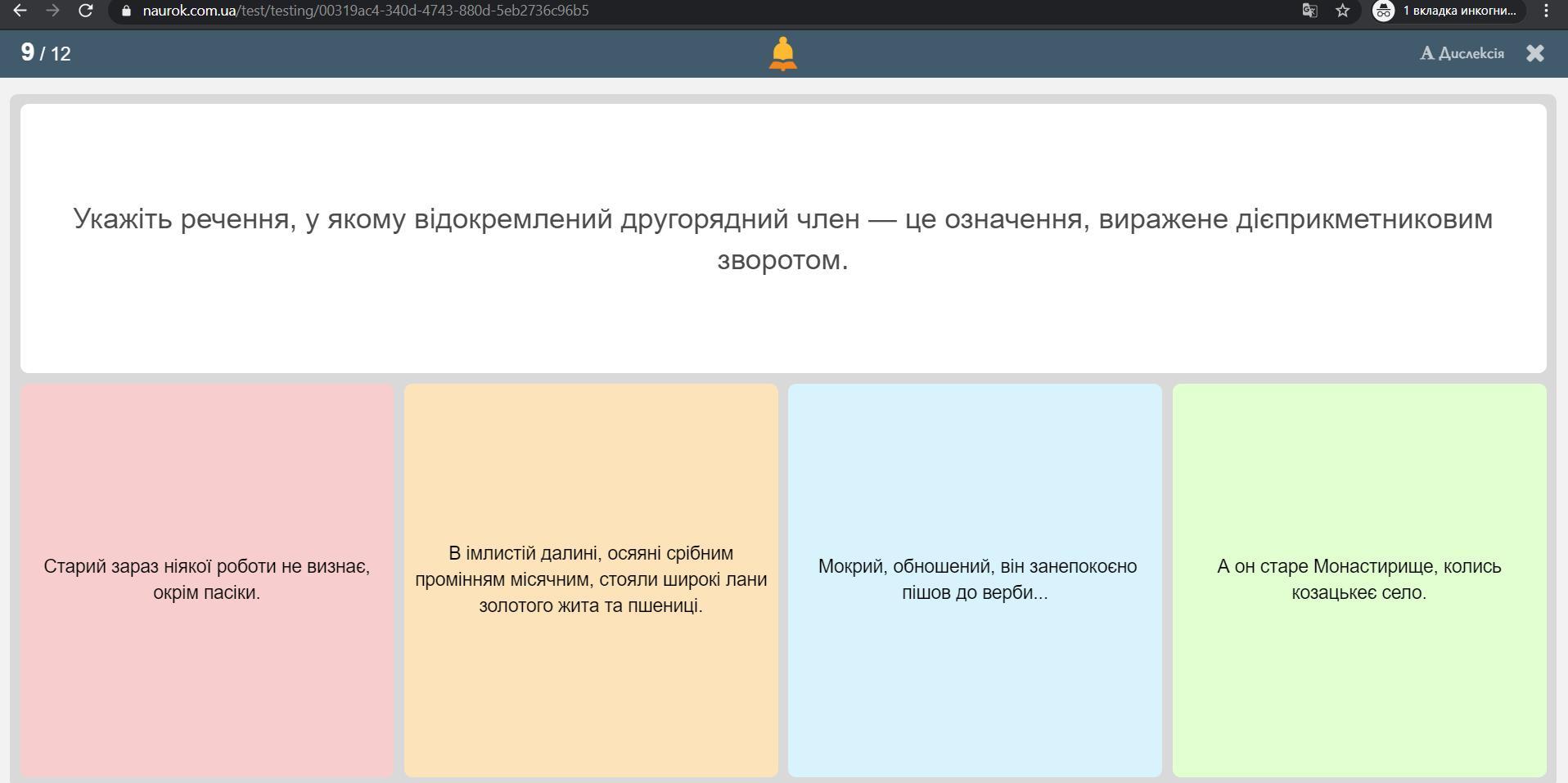Click the URL path after naurok.com.ua

pos(413,11)
